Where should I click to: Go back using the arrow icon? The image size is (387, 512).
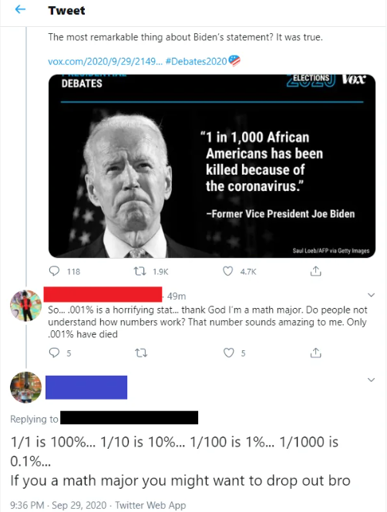[20, 10]
